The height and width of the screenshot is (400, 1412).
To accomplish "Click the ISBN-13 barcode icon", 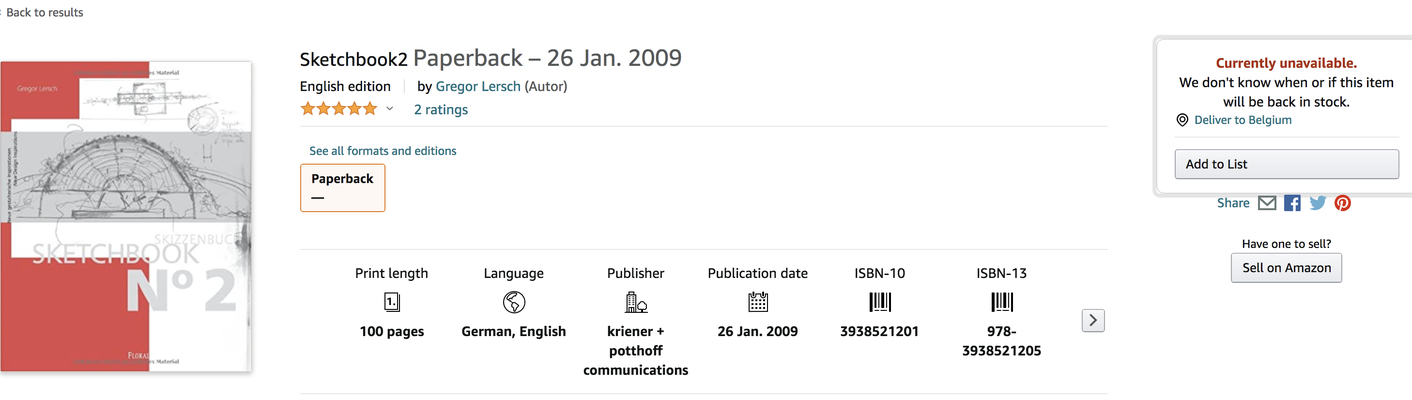I will click(x=1002, y=302).
